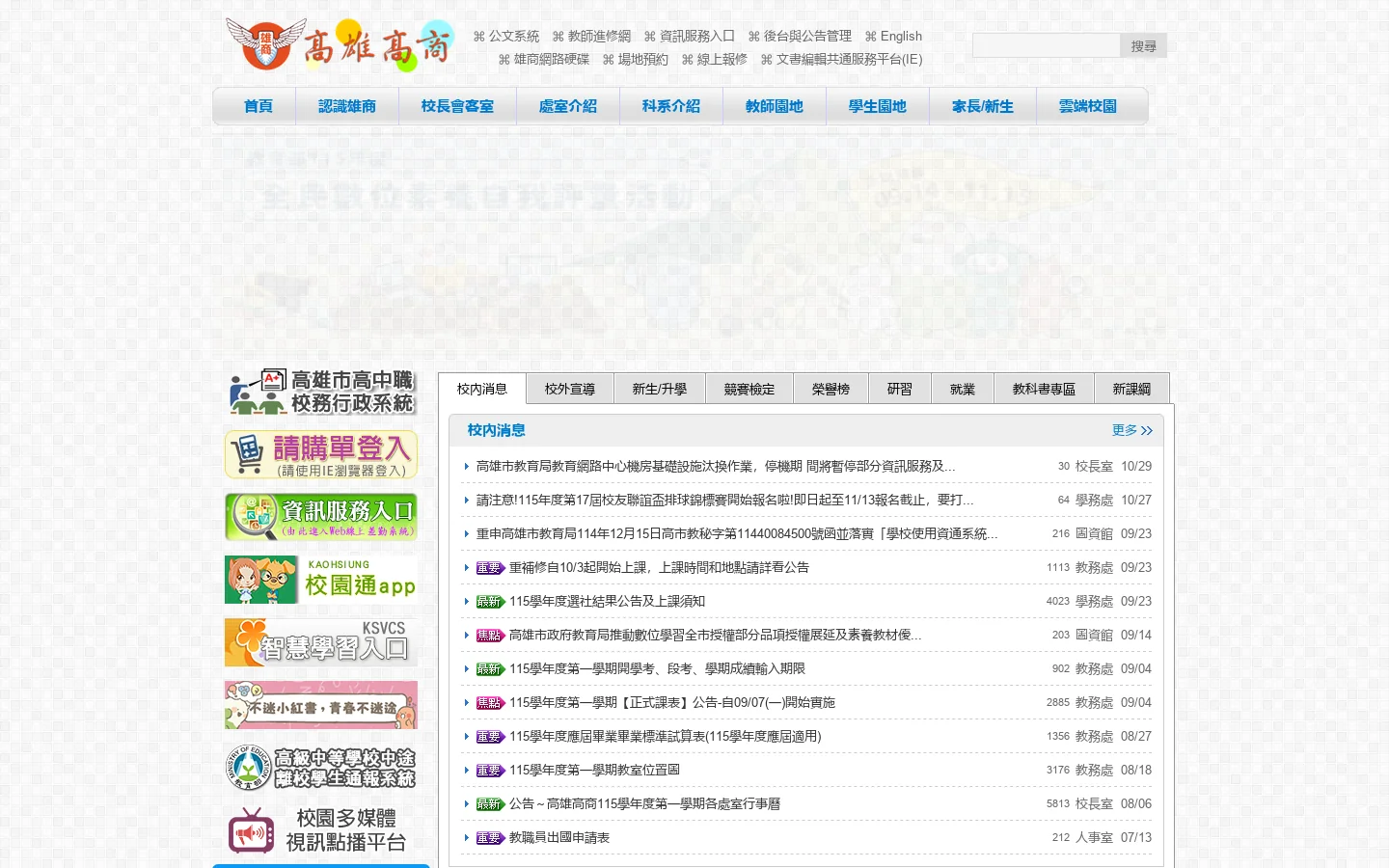Screen dimensions: 1389x868
Task: Open 教職員出國申請表 announcement
Action: point(559,837)
